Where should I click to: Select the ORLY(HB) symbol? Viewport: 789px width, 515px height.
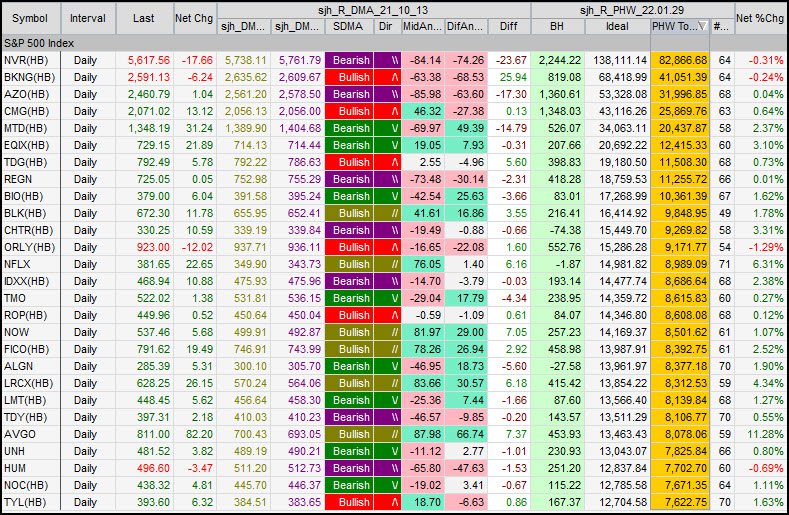tap(29, 247)
